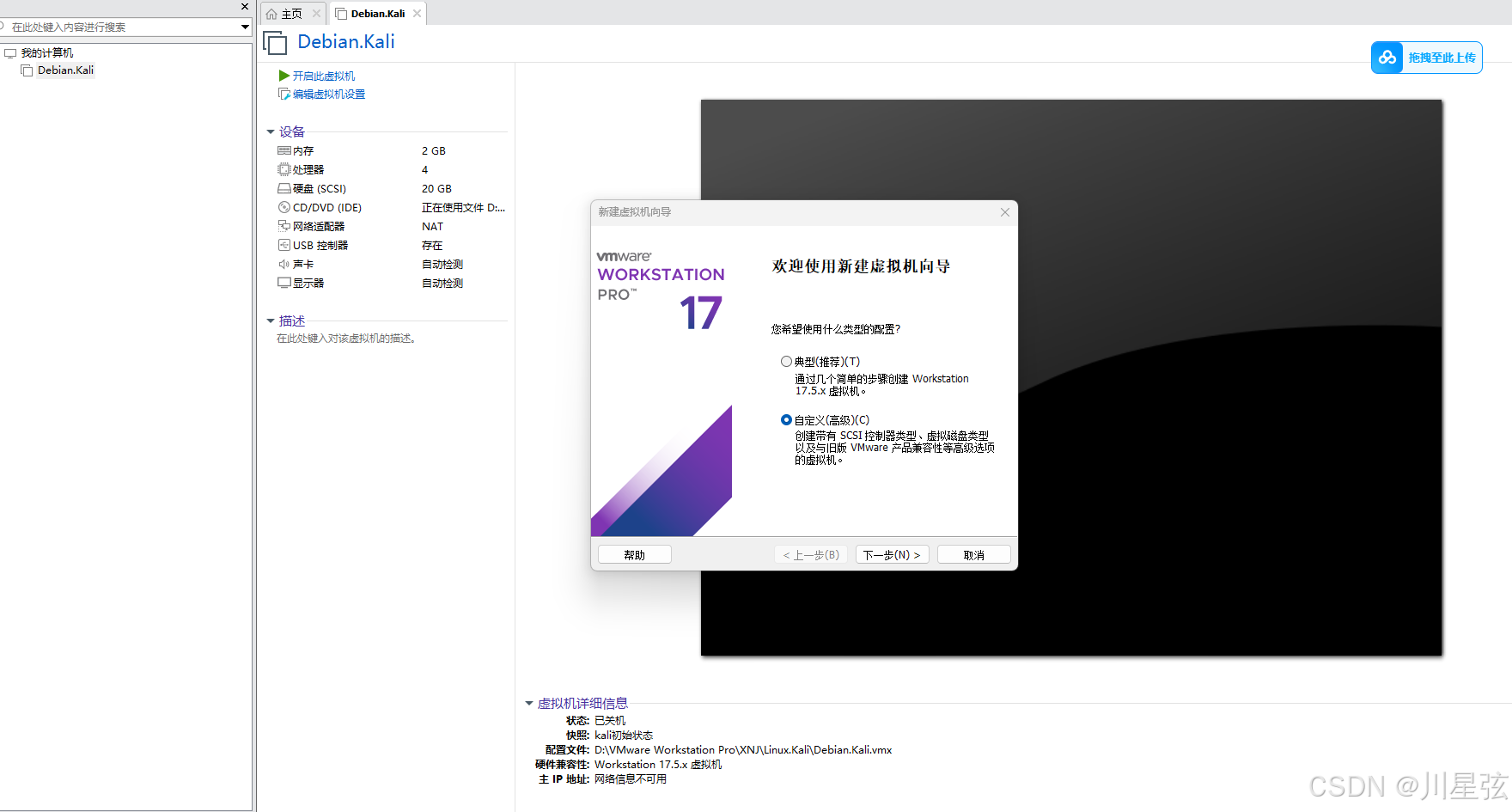Click the IP address value 网络信息不可用
1512x812 pixels.
[x=631, y=779]
